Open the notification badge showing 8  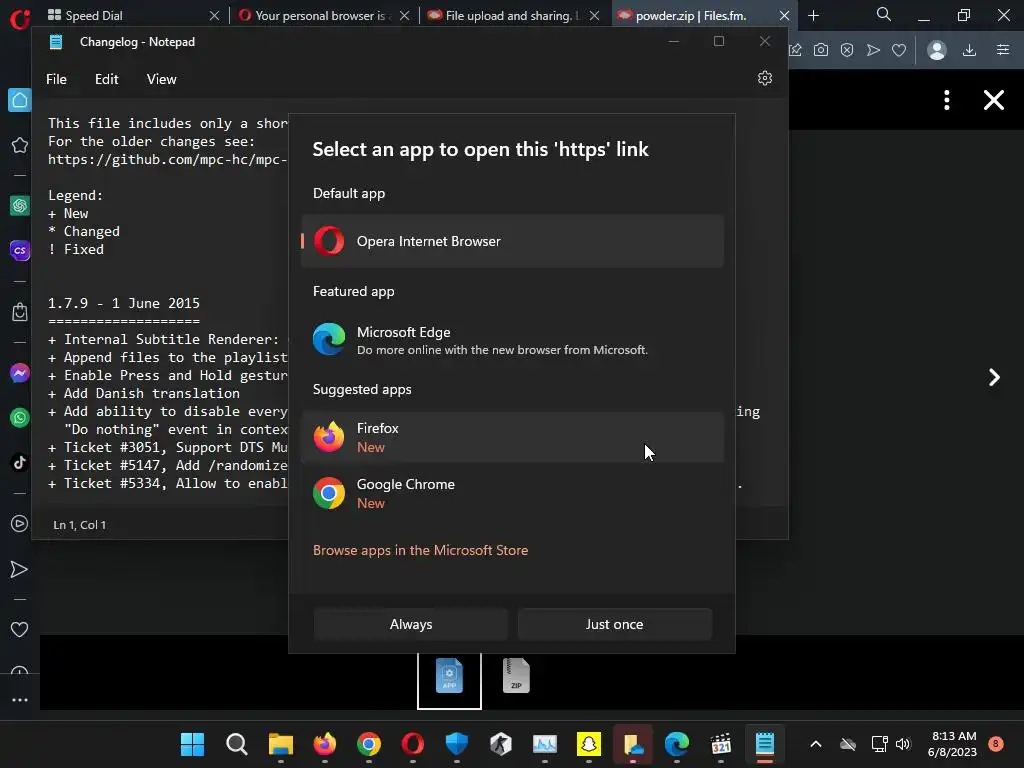(996, 744)
